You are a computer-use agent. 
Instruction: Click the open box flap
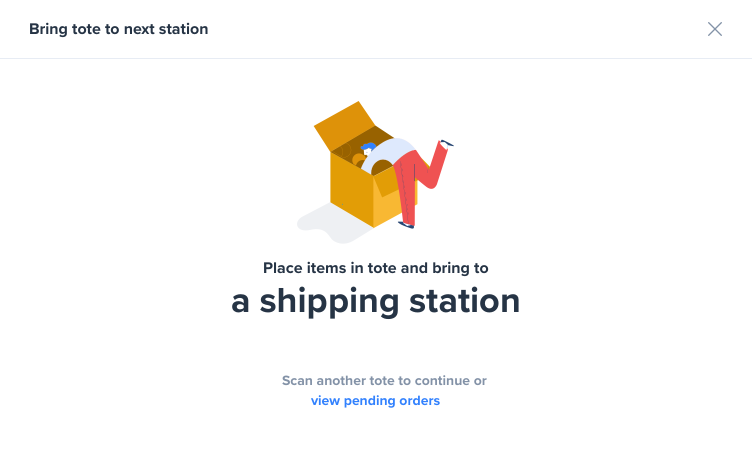(344, 124)
